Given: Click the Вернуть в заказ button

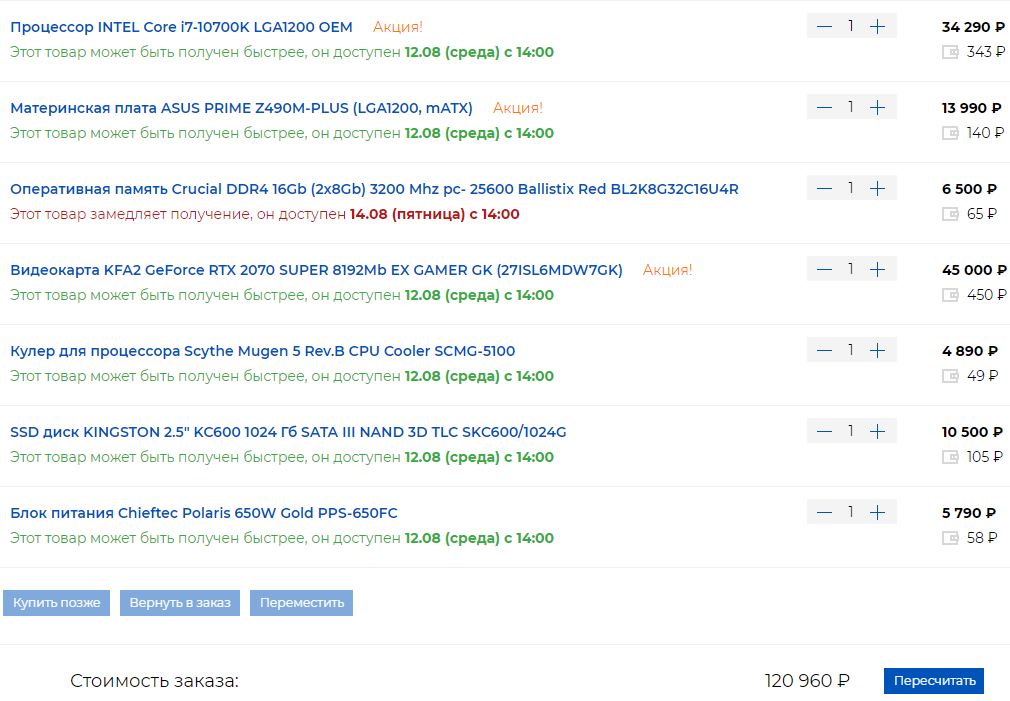Looking at the screenshot, I should pos(180,603).
